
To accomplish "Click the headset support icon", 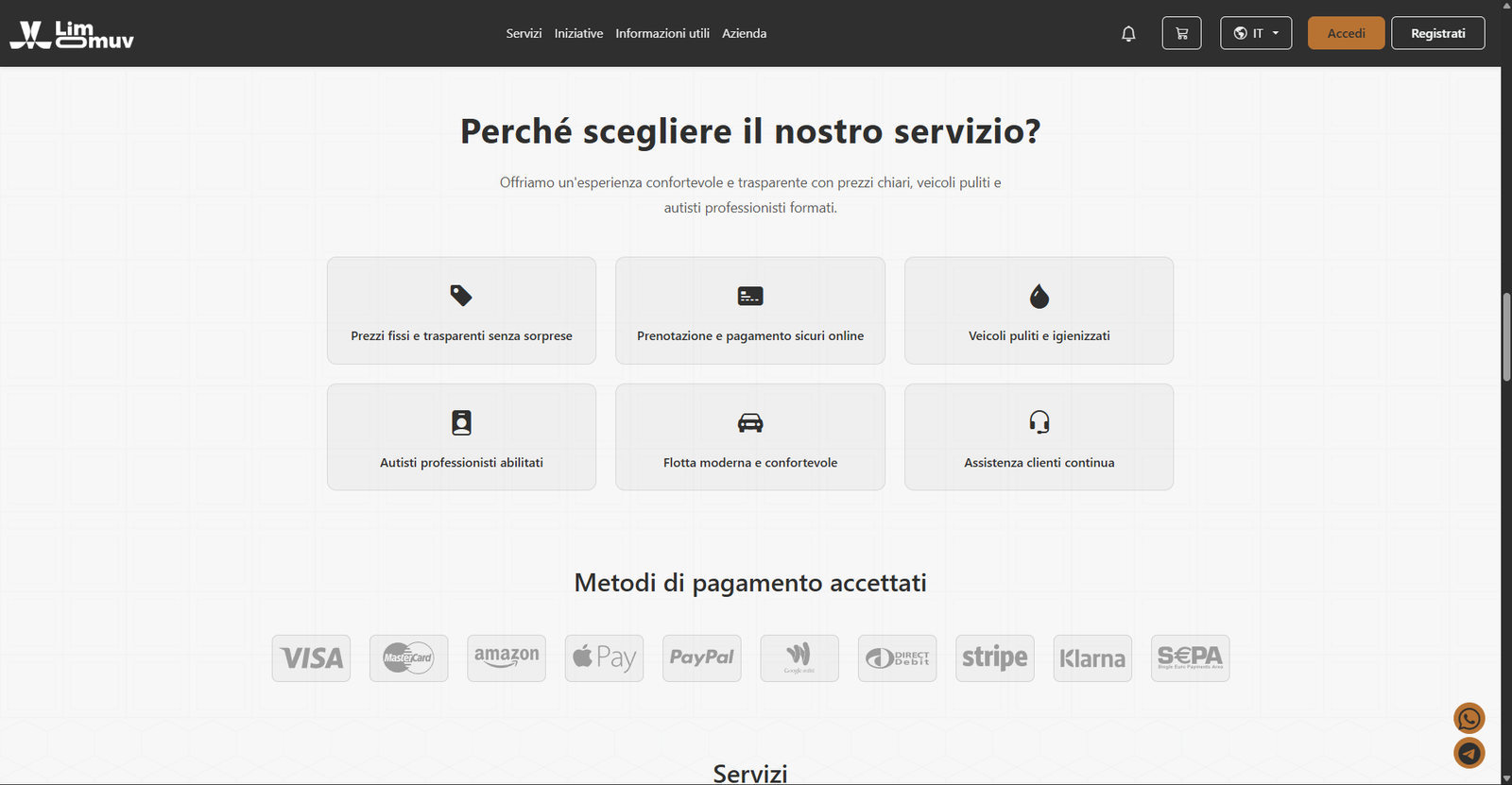I will click(1039, 422).
